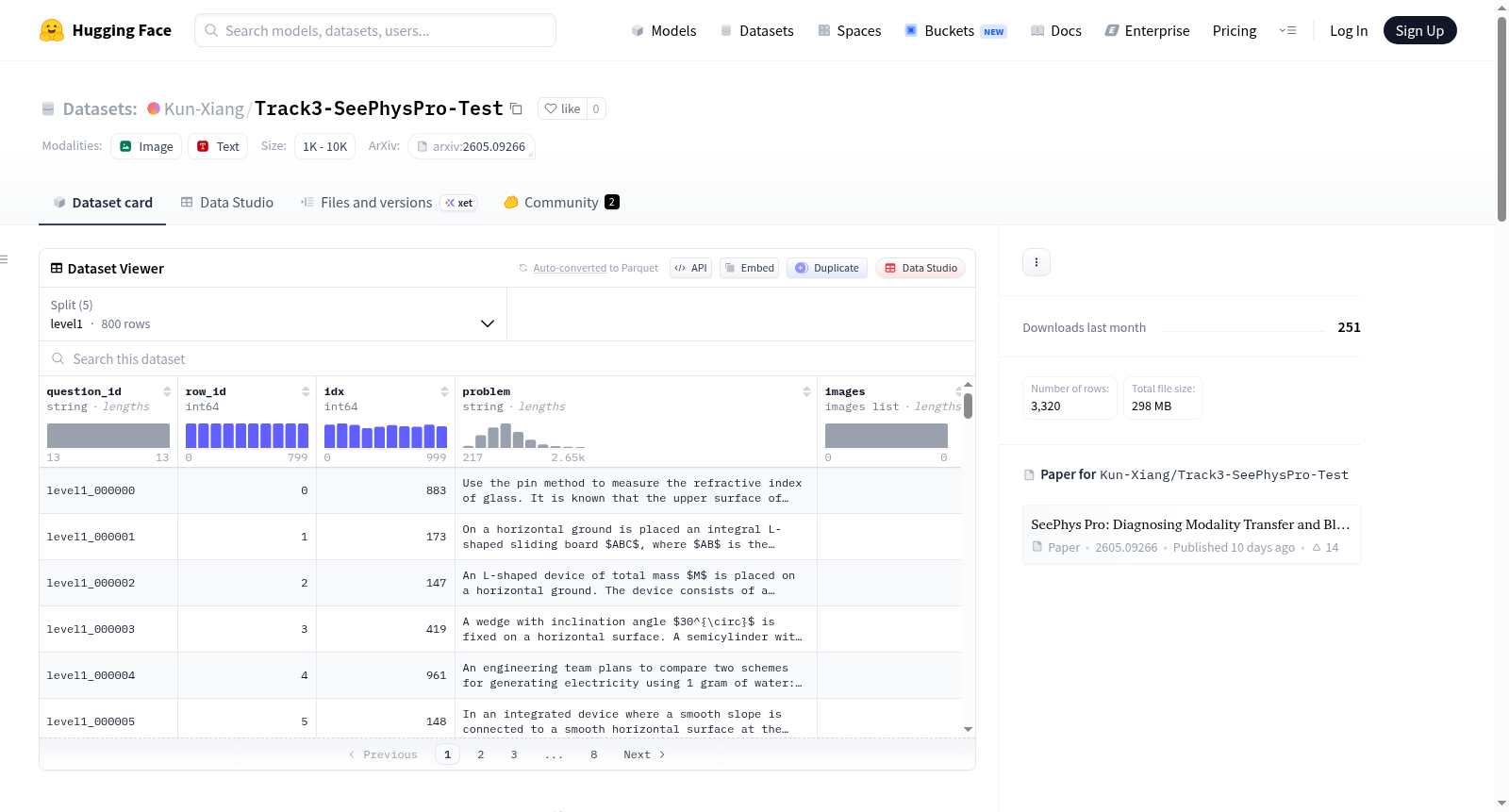Open the more navigation menu icon
Screen dimensions: 1509x812
(1287, 30)
